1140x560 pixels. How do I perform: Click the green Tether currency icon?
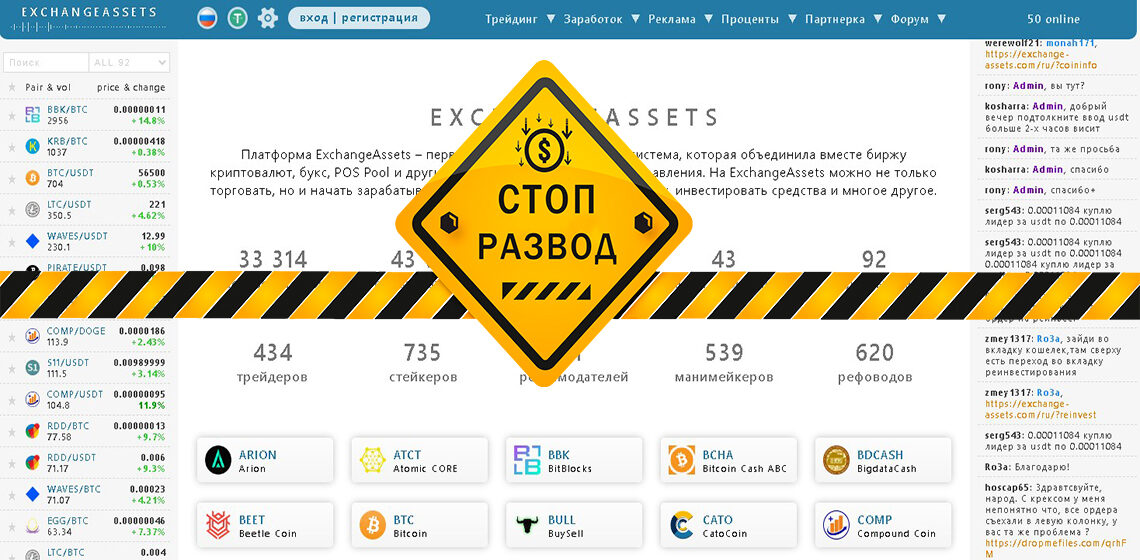(x=237, y=18)
